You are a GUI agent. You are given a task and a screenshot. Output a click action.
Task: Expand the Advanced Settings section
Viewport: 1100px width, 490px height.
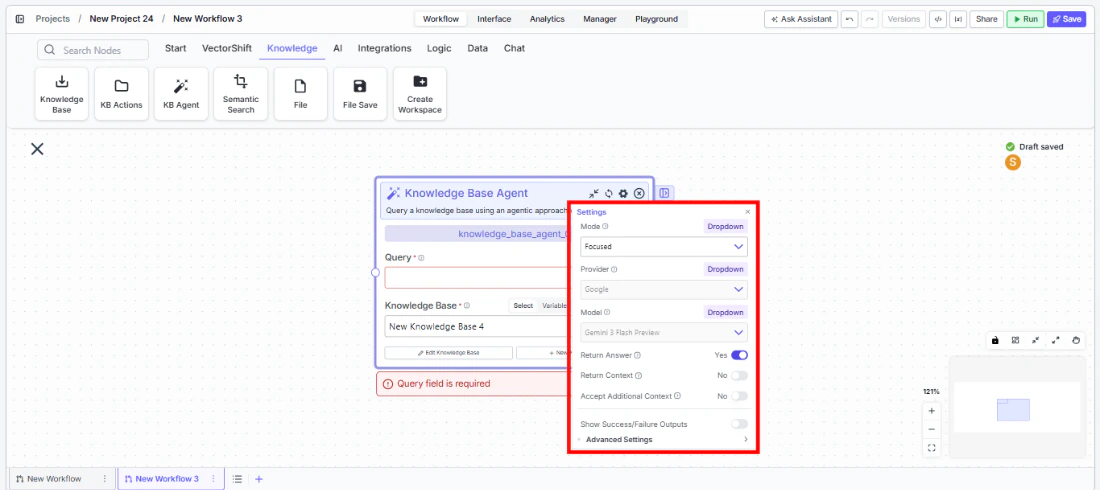(x=662, y=439)
